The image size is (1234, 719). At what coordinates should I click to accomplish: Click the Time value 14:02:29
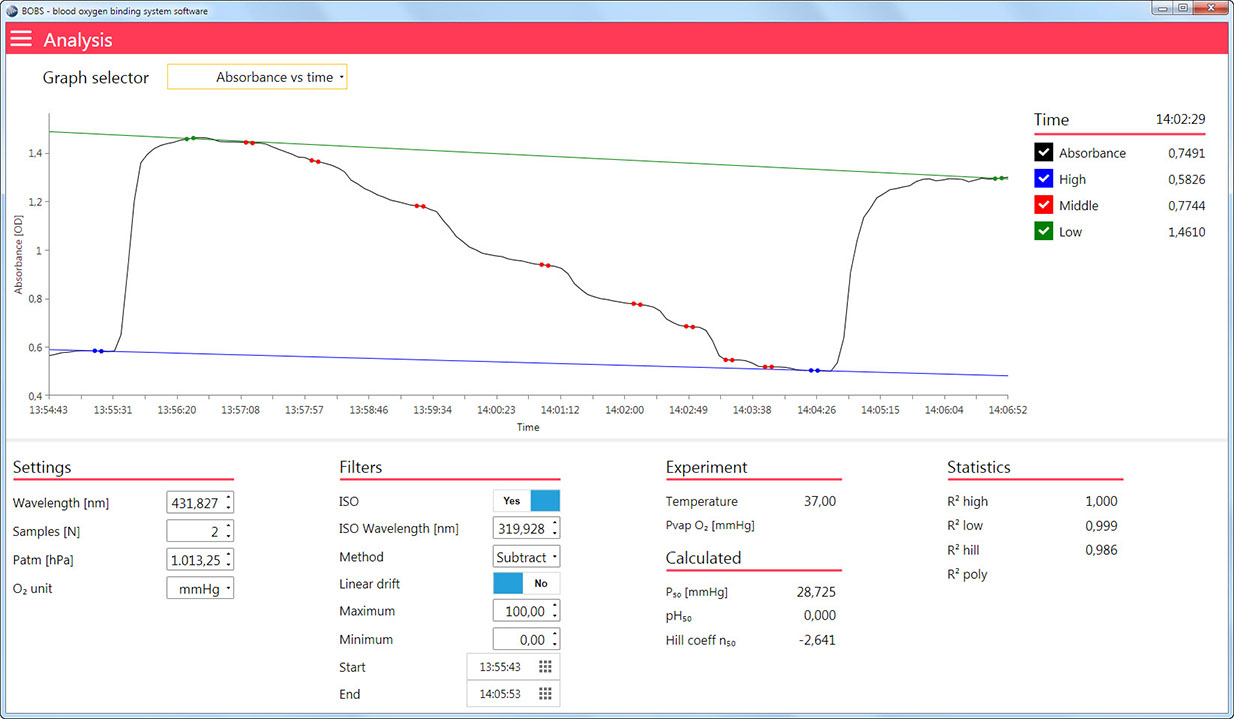pyautogui.click(x=1180, y=119)
